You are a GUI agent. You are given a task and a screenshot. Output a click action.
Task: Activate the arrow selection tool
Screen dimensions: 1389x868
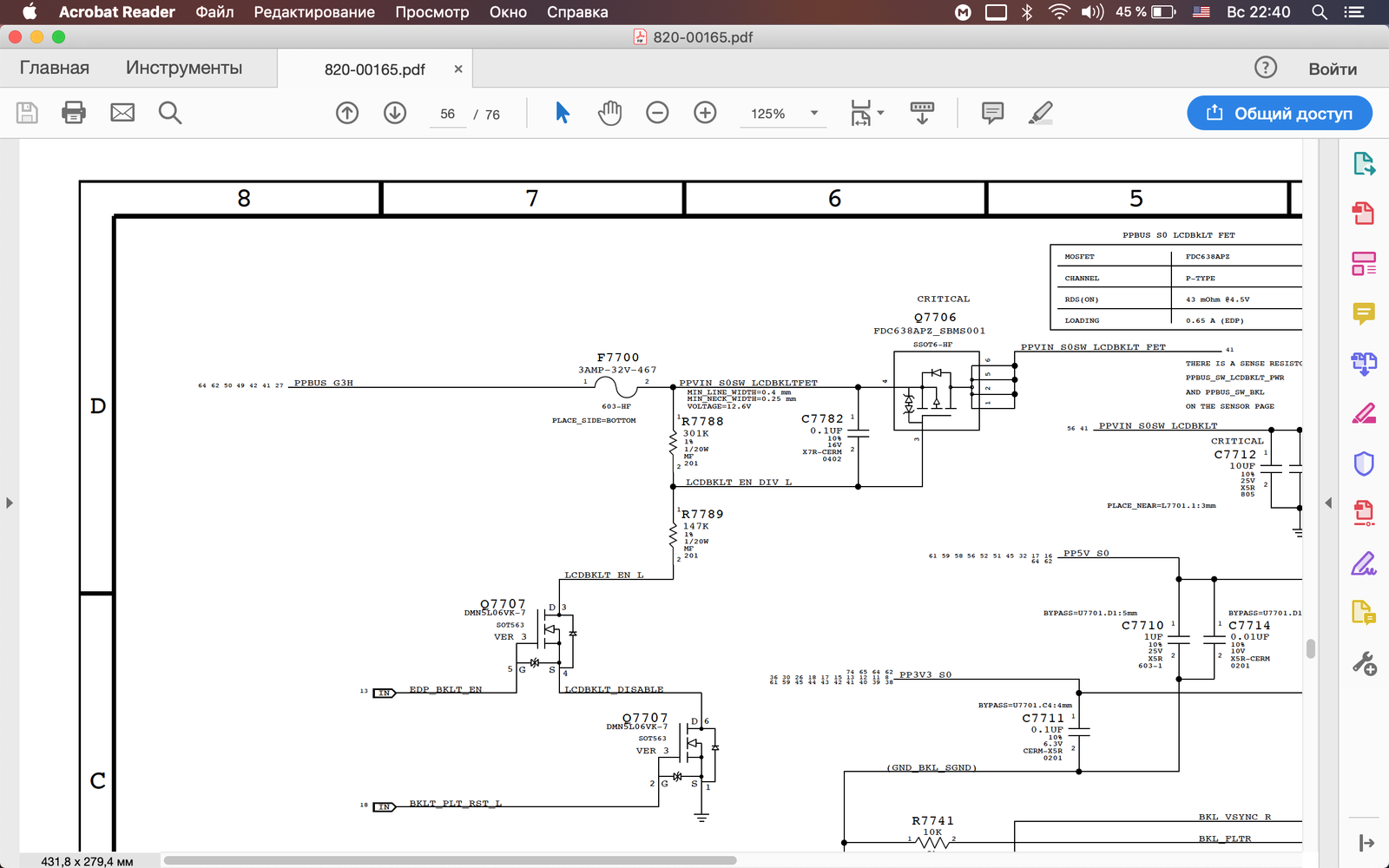tap(563, 113)
